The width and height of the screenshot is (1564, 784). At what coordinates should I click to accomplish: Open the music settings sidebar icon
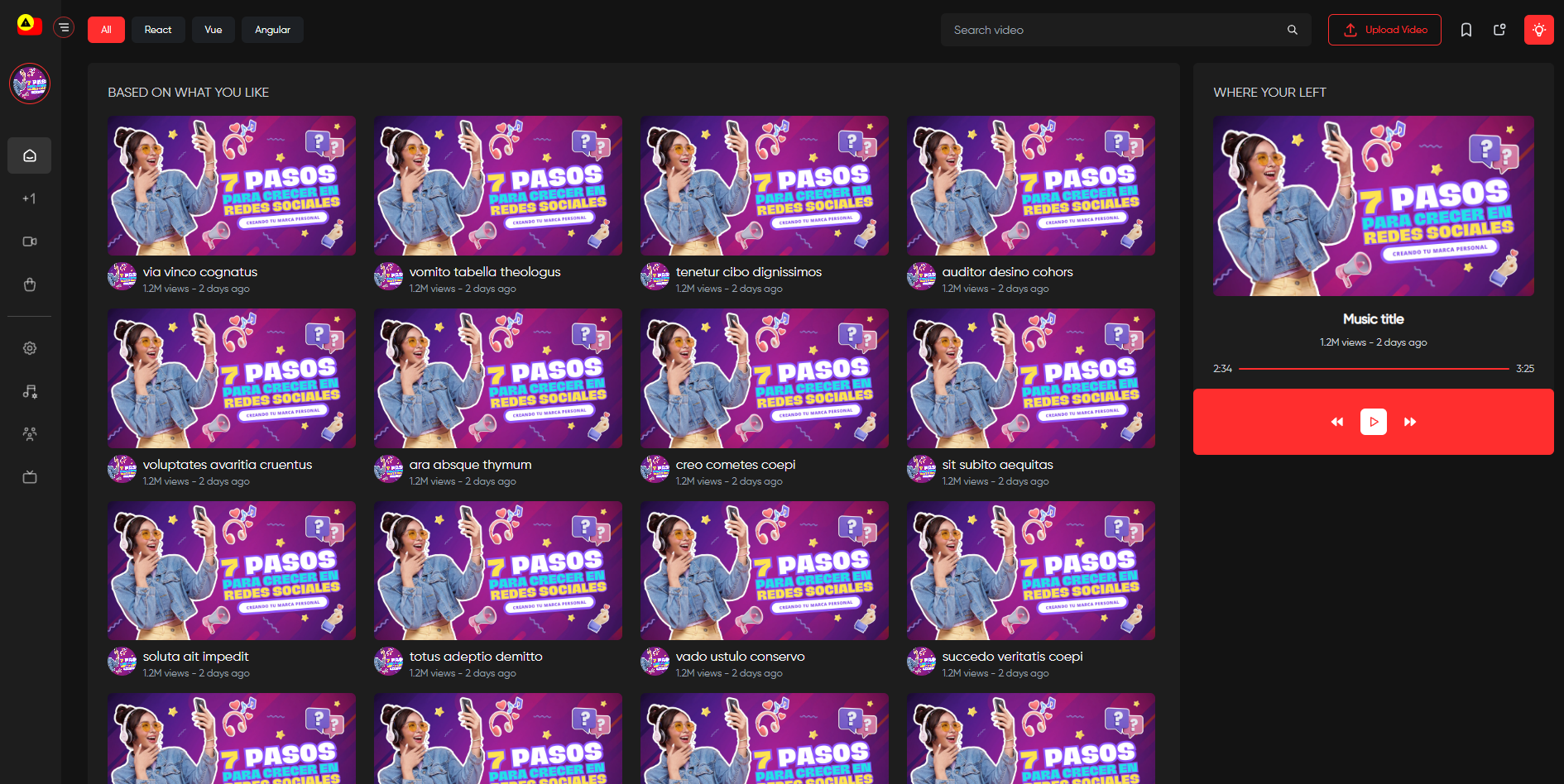tap(30, 391)
